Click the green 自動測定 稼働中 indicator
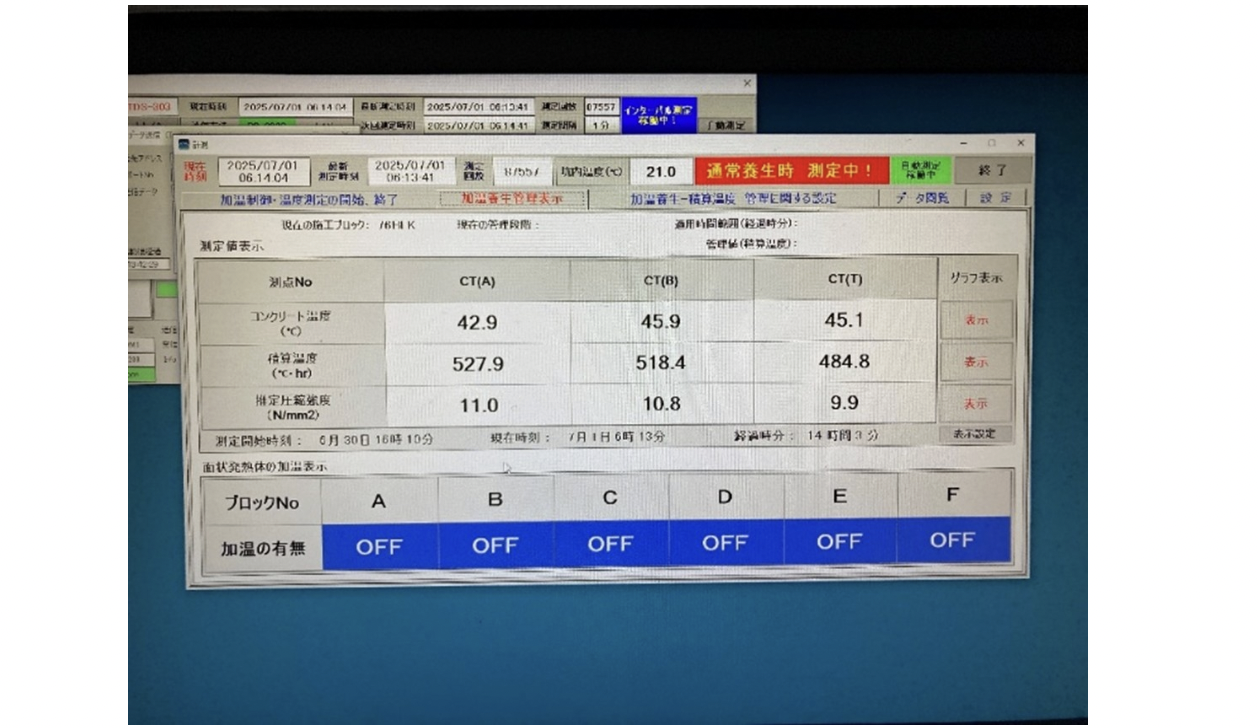This screenshot has width=1258, height=728. (920, 170)
